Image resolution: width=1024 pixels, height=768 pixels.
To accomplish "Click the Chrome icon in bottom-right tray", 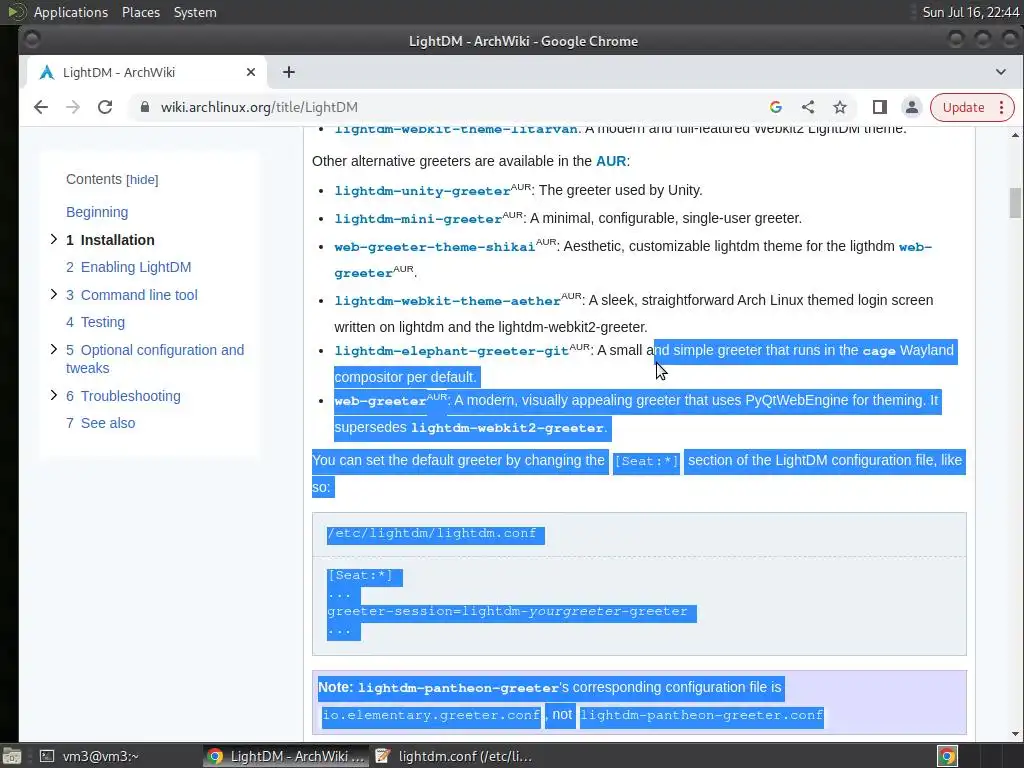I will (x=947, y=756).
